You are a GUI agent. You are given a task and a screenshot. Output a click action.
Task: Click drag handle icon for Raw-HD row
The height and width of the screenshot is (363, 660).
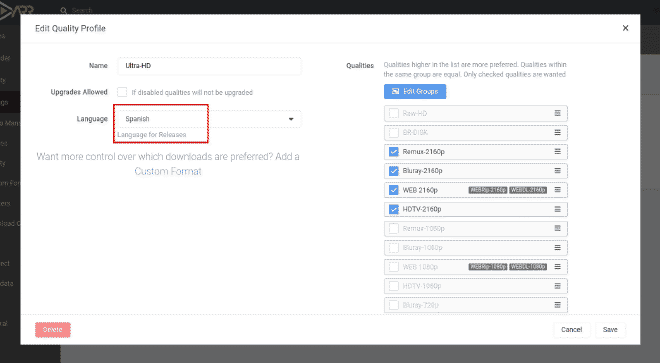click(x=557, y=113)
